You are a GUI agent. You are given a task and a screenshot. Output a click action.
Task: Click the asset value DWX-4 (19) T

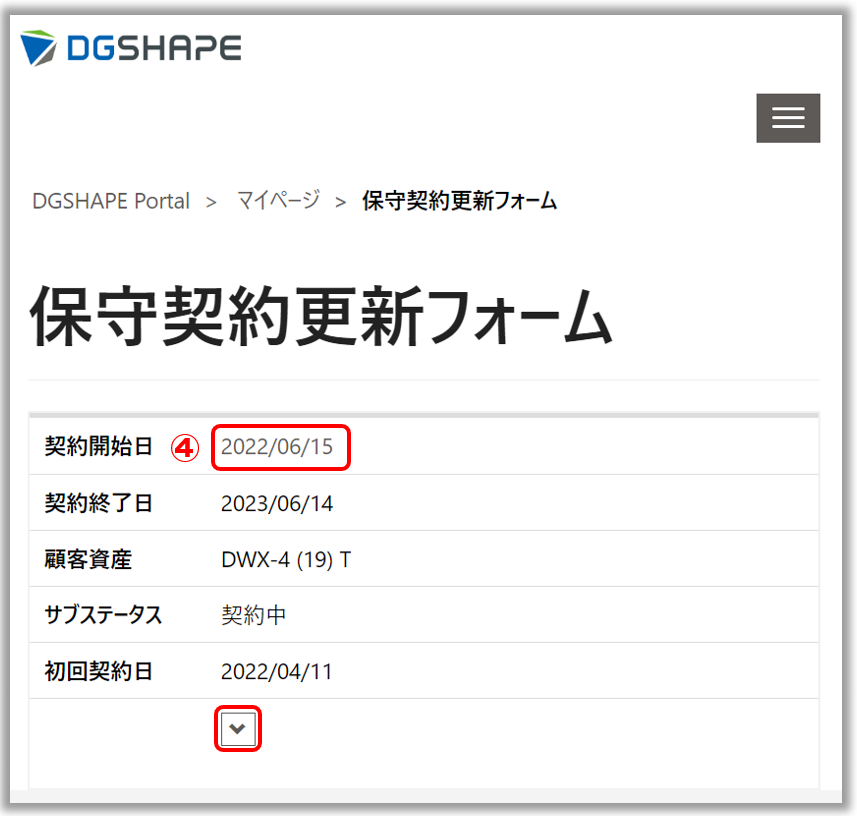point(286,559)
